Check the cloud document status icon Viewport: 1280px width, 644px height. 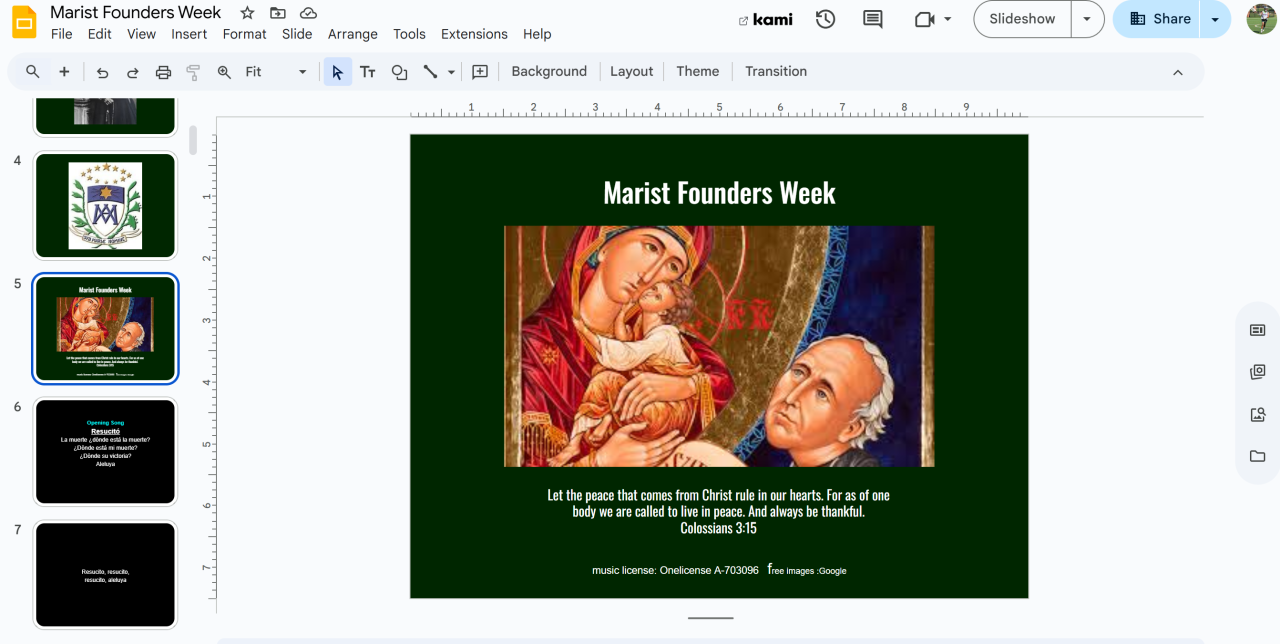[x=308, y=13]
